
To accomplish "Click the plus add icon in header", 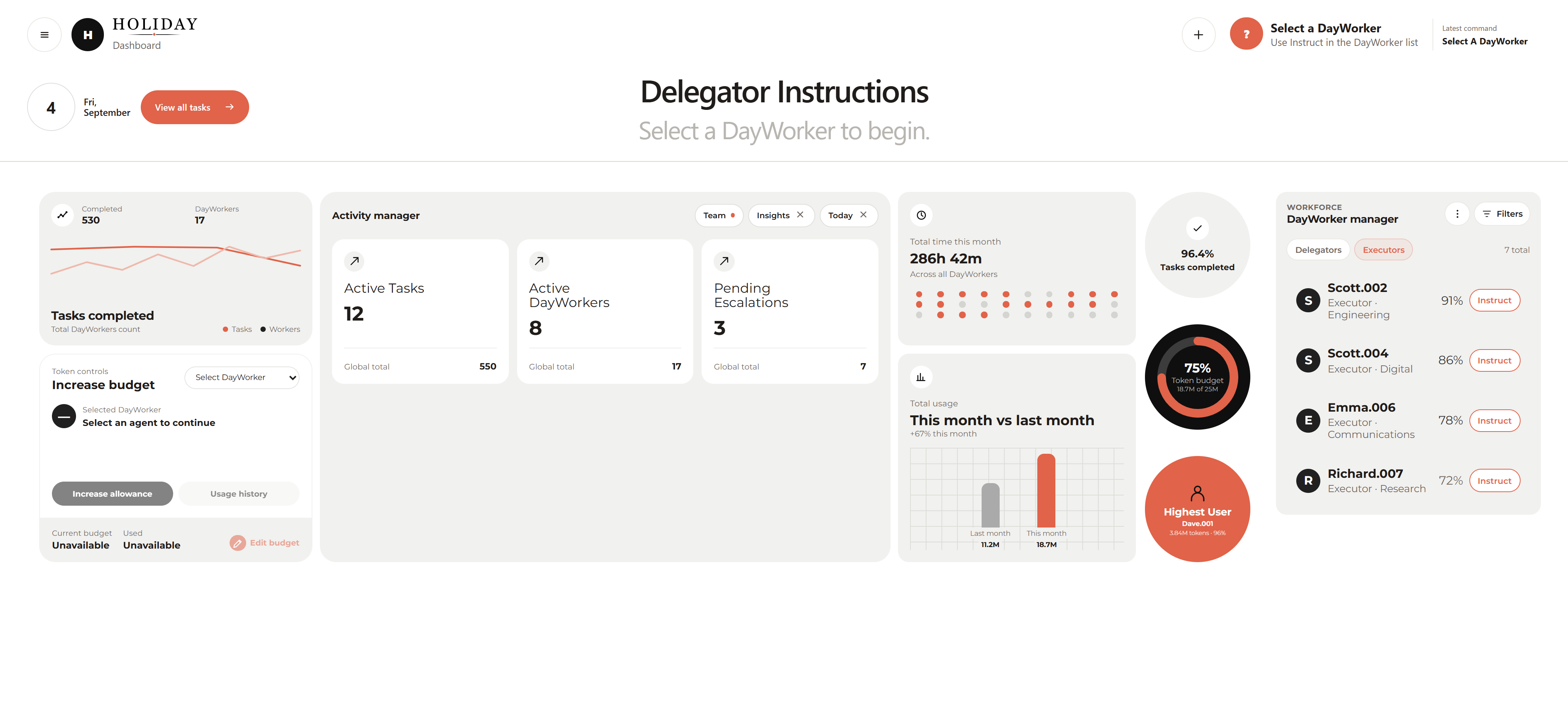I will tap(1198, 35).
